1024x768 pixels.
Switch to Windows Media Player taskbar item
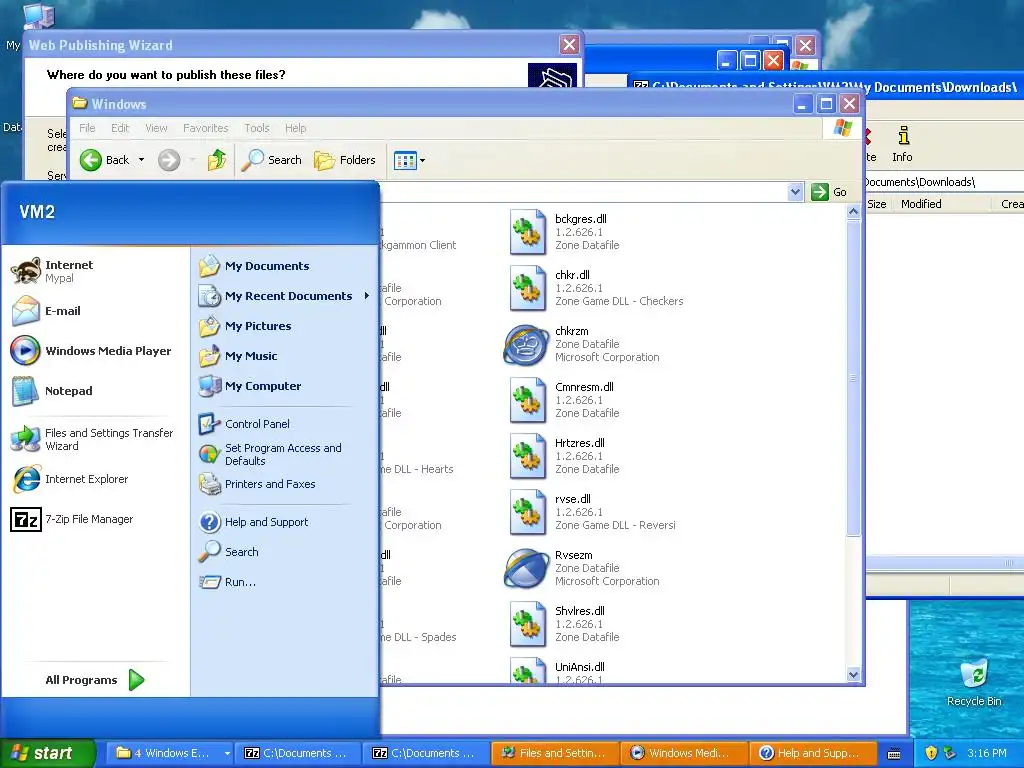coord(684,753)
